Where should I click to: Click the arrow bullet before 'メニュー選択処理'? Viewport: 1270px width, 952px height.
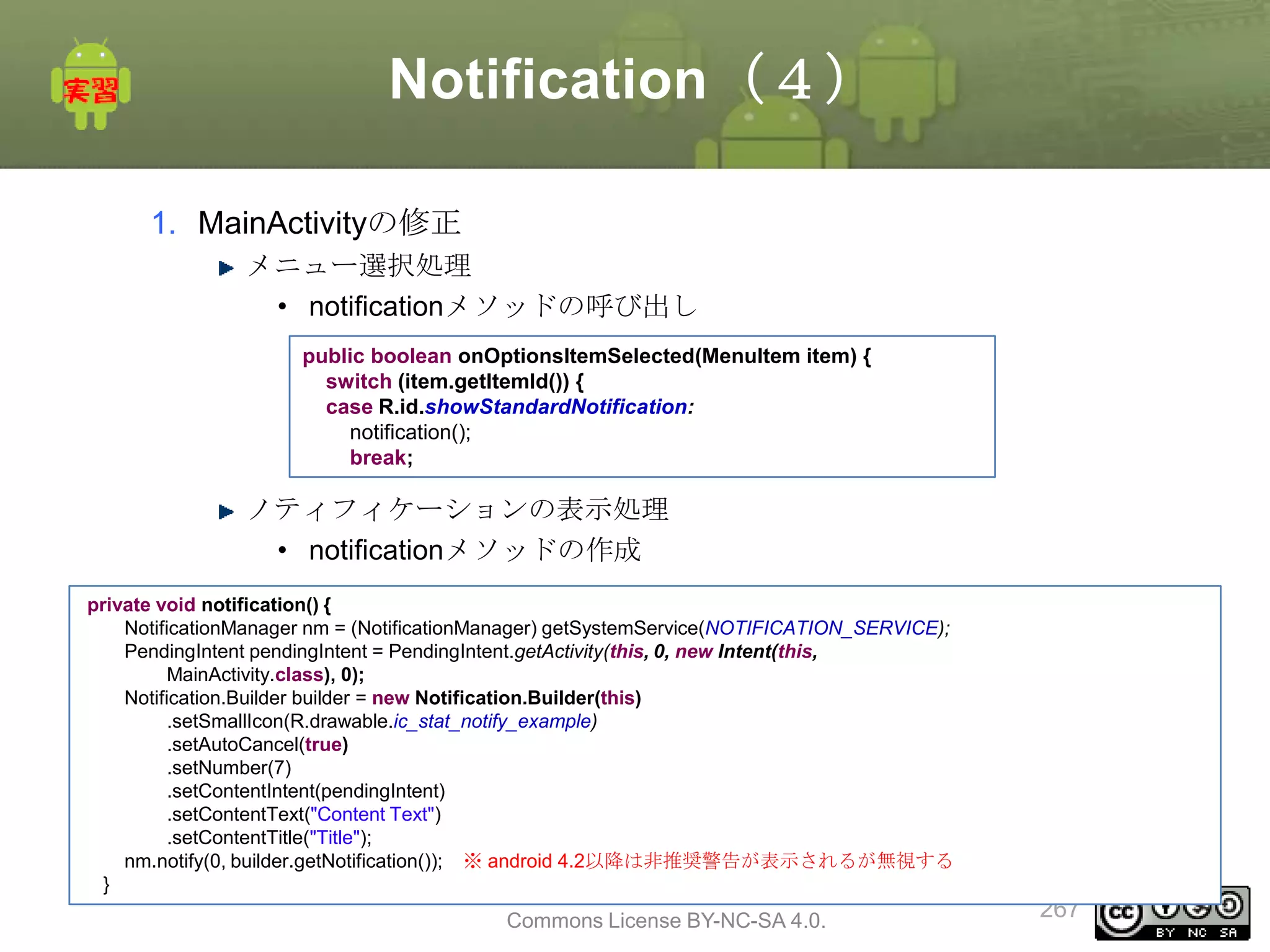tap(226, 268)
